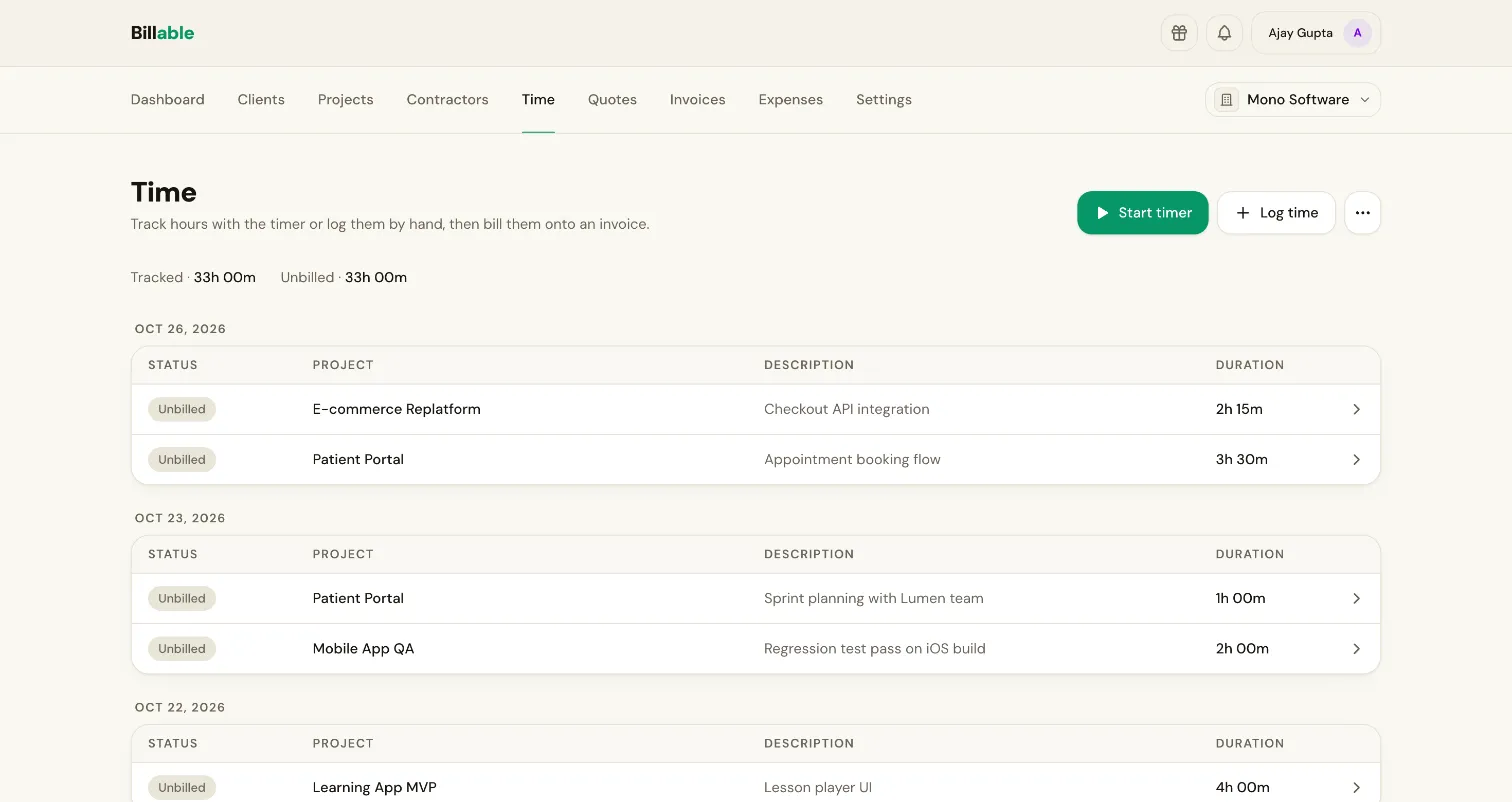Click Learning App MVP project name
1512x802 pixels.
tap(375, 788)
